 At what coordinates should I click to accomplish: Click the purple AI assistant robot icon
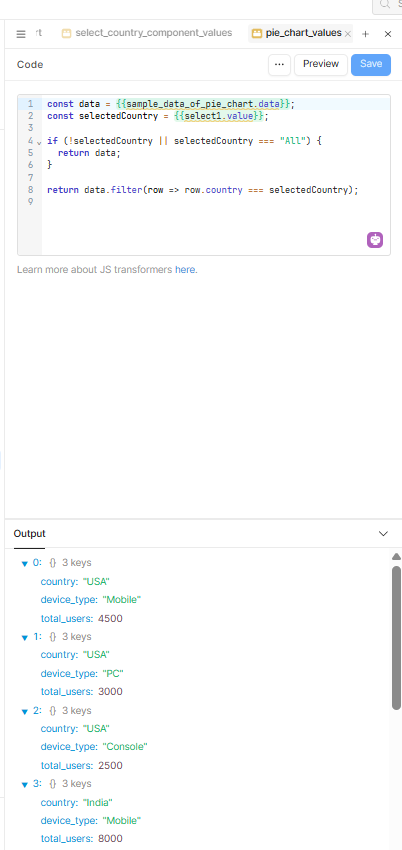pyautogui.click(x=375, y=240)
